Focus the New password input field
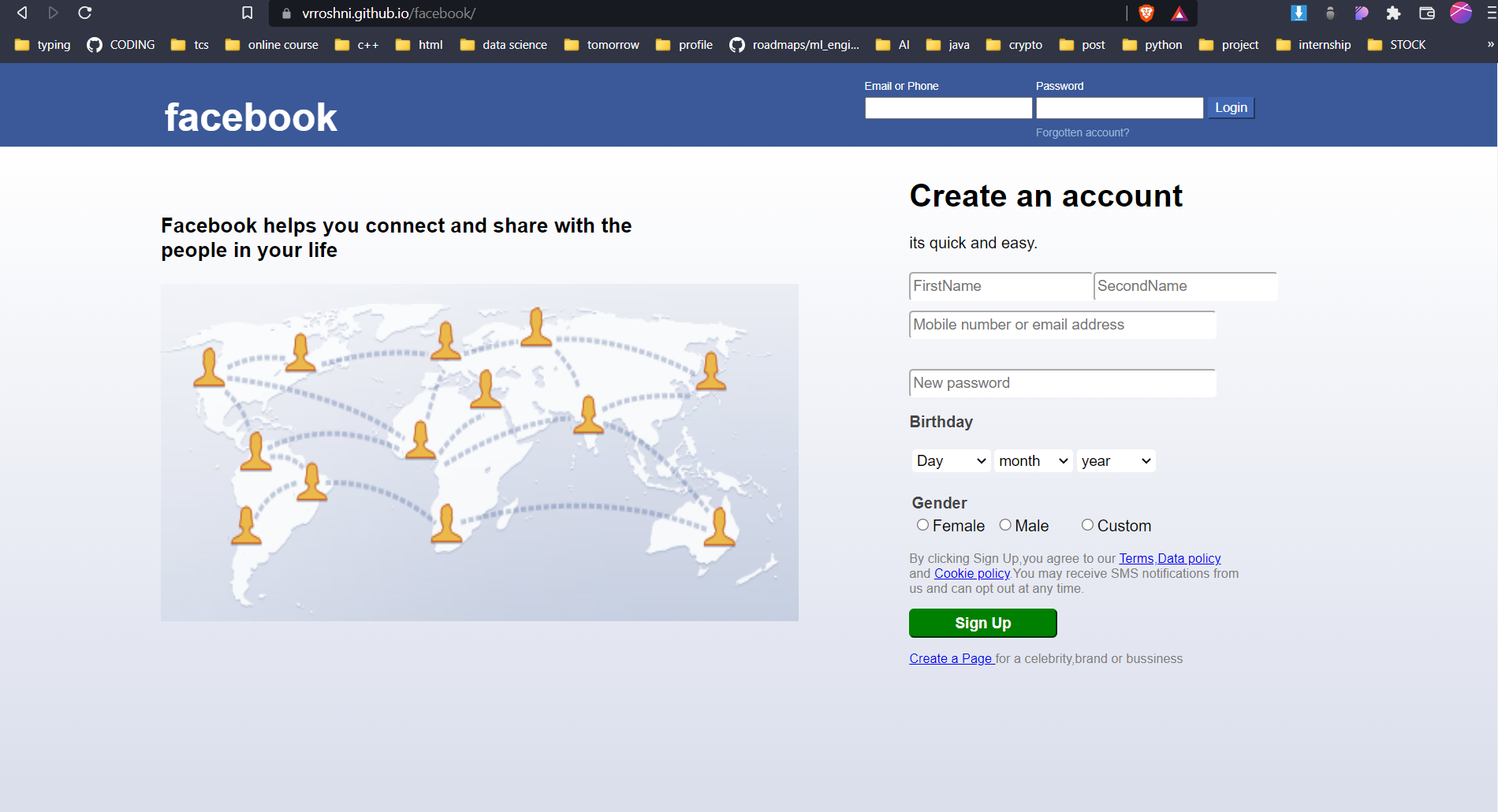 click(1062, 383)
